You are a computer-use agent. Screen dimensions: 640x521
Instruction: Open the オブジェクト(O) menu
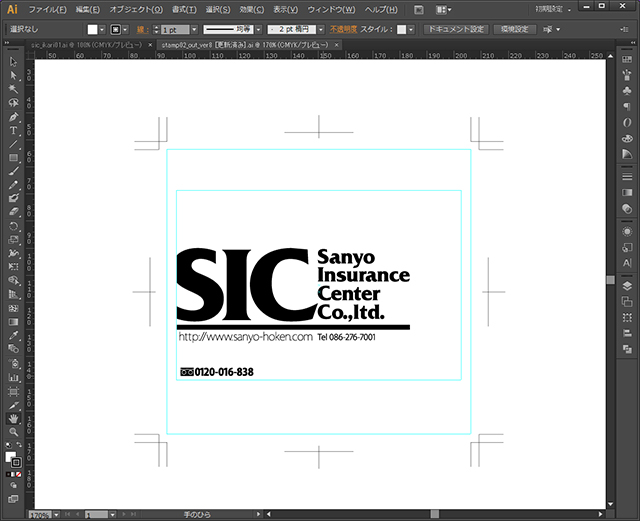136,9
